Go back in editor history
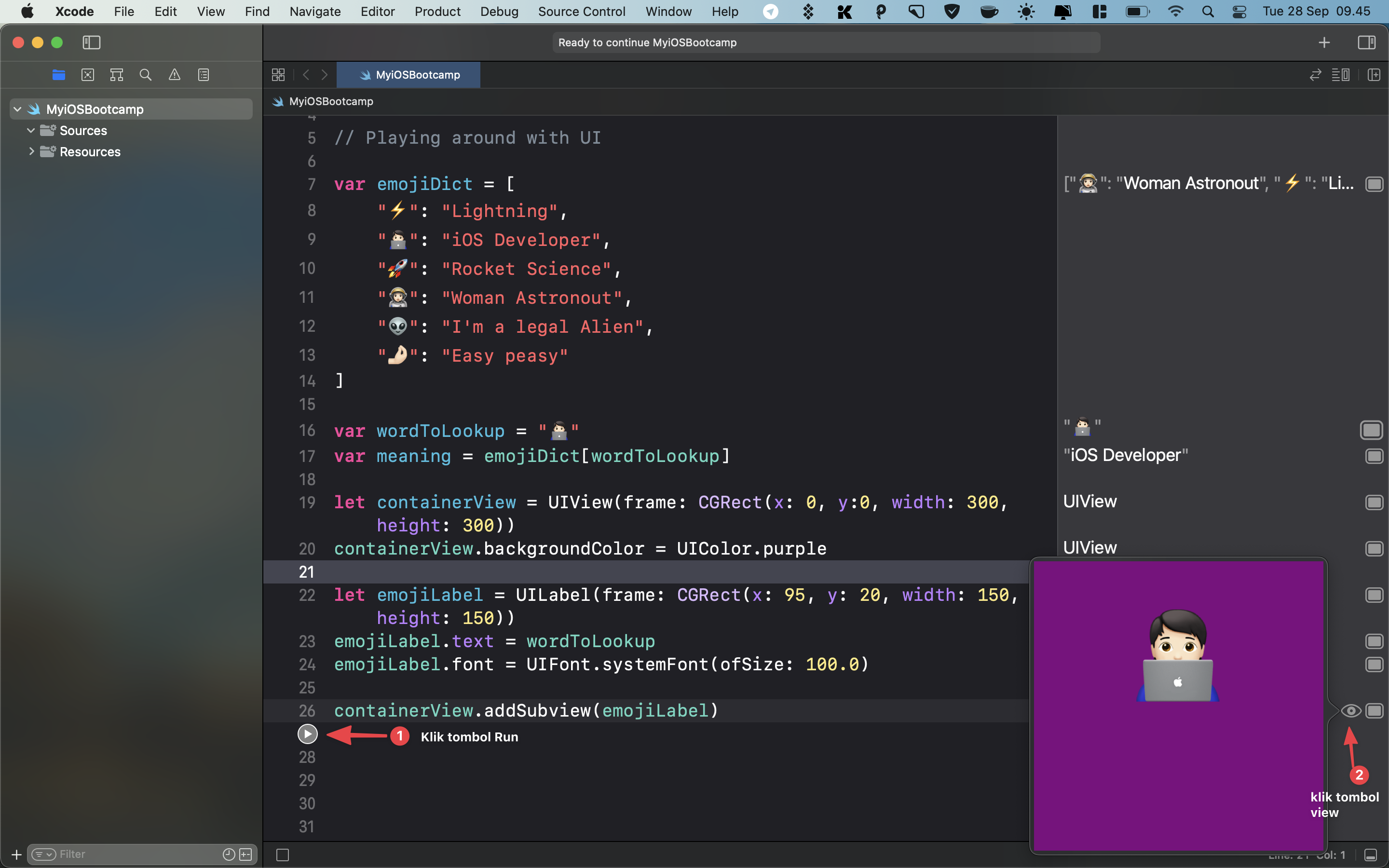The image size is (1389, 868). [306, 75]
